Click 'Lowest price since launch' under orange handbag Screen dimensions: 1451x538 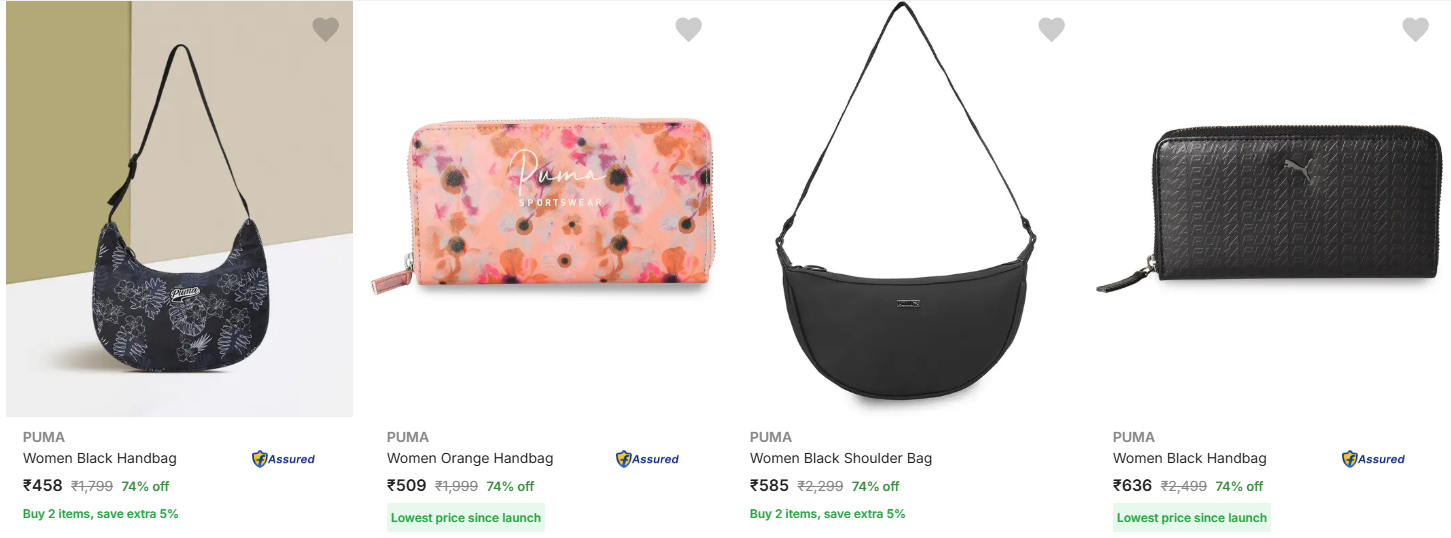click(x=466, y=518)
